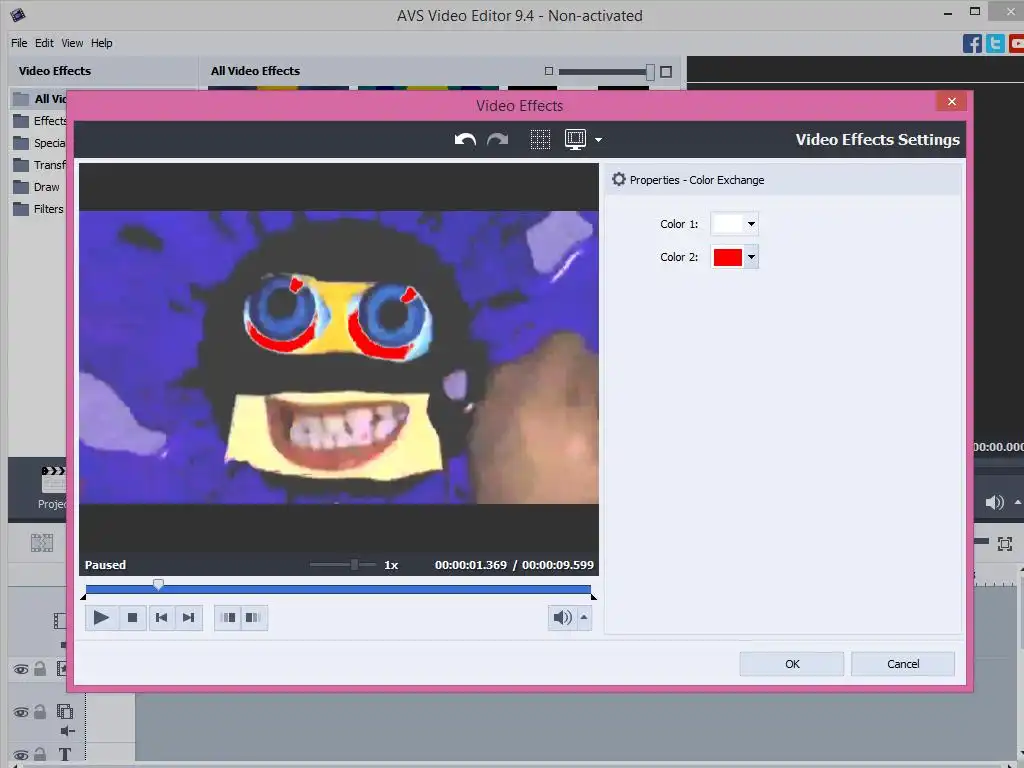Image resolution: width=1024 pixels, height=768 pixels.
Task: Click the AVS app icon in title bar
Action: (x=18, y=14)
